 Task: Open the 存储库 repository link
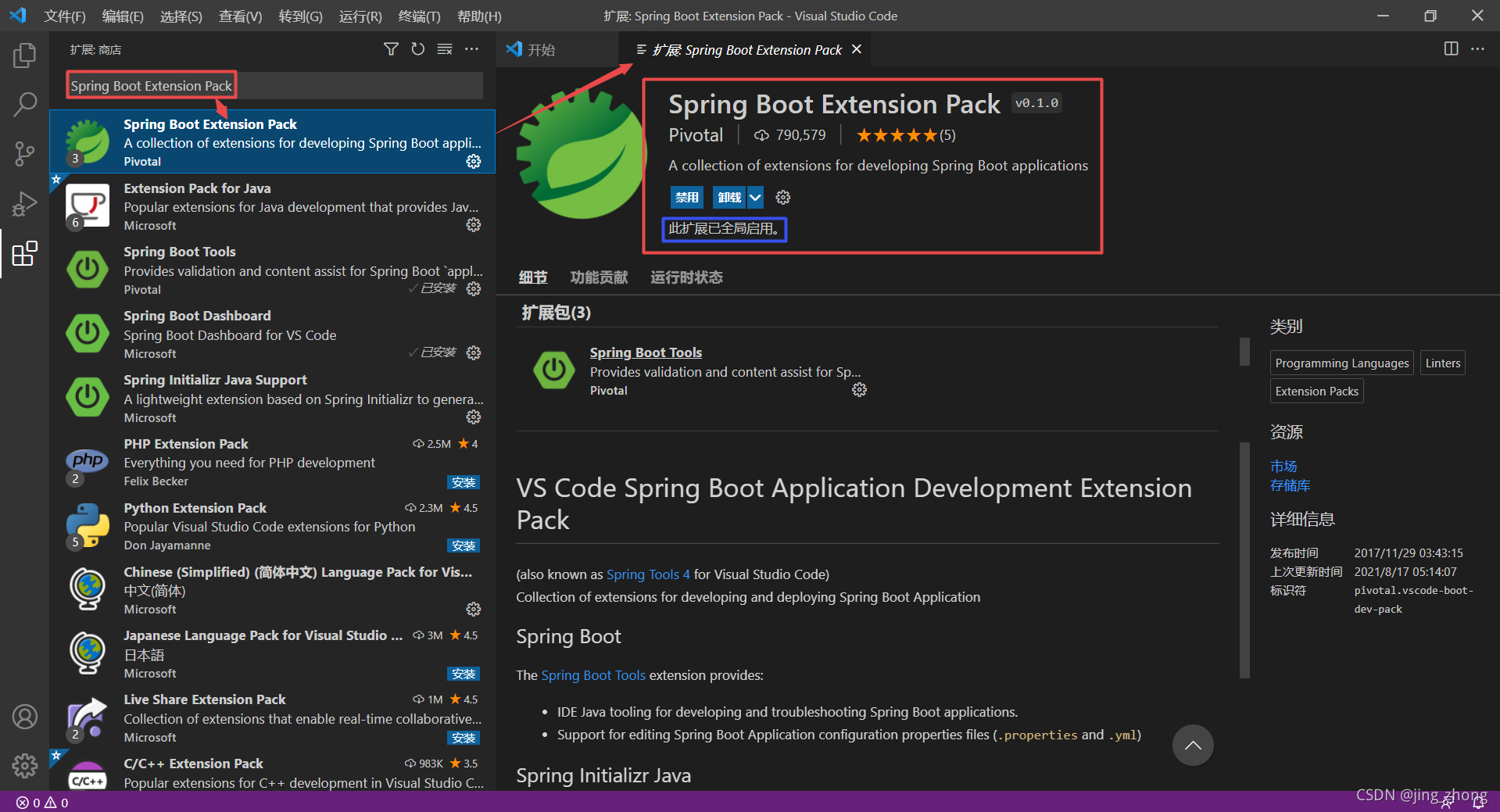[1290, 485]
